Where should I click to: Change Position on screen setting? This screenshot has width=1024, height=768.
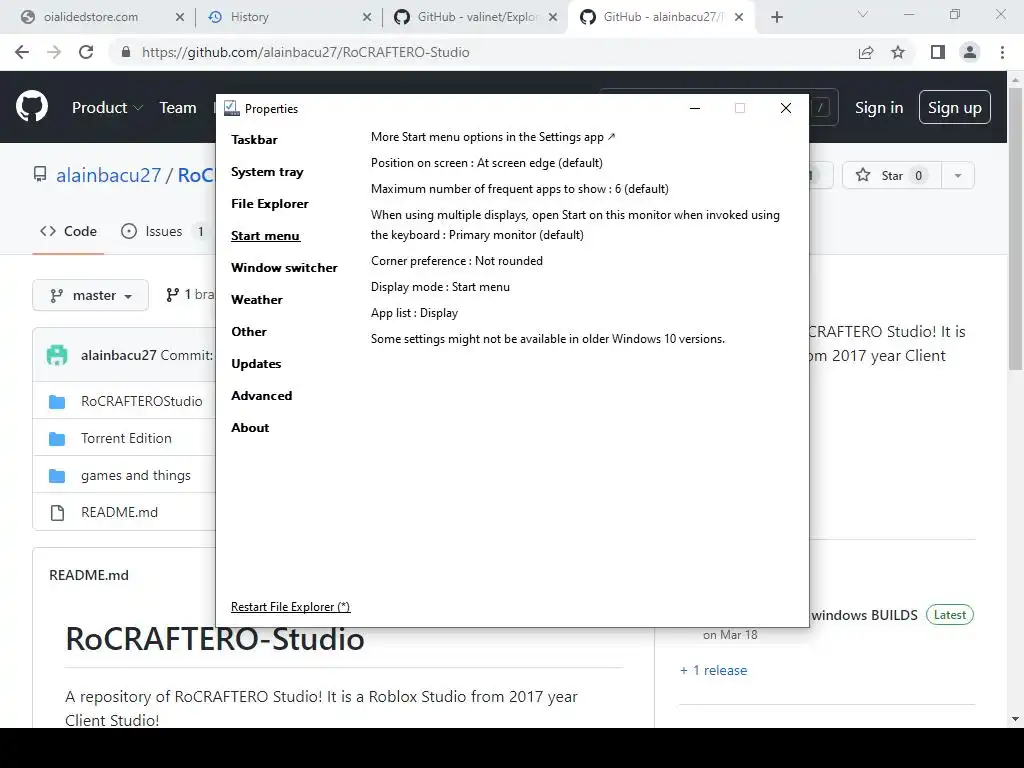coord(487,163)
